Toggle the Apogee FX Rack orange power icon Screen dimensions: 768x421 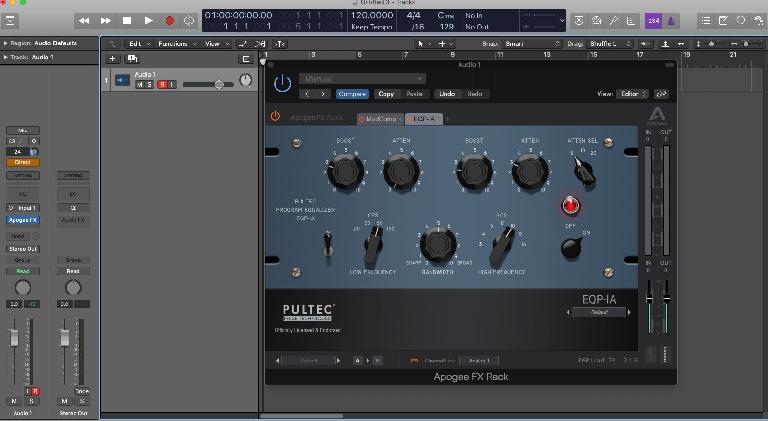coord(275,117)
